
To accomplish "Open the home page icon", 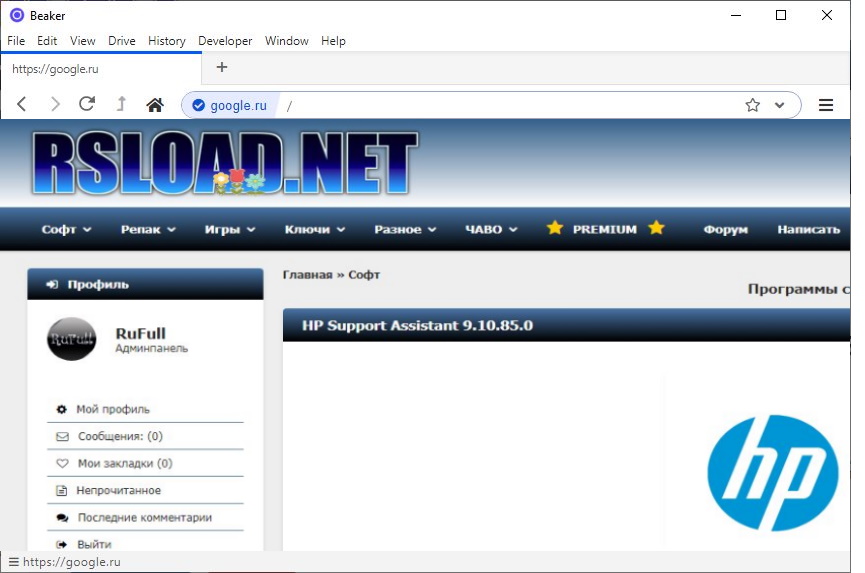I will 155,104.
